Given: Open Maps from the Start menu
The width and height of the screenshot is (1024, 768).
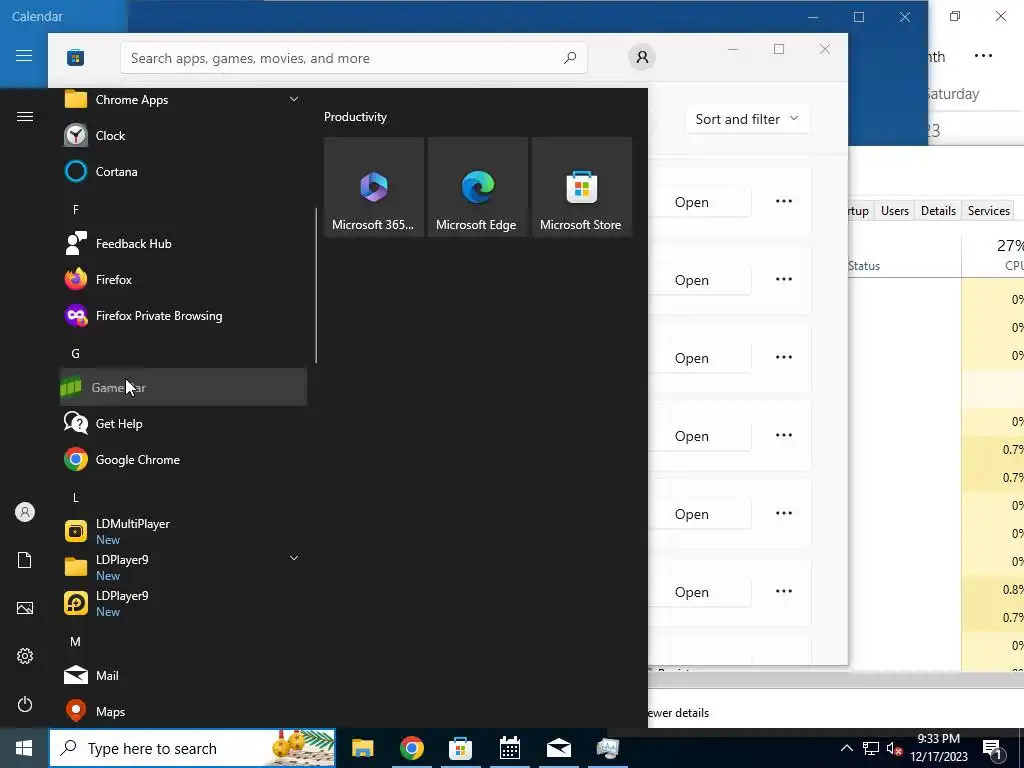Looking at the screenshot, I should tap(184, 711).
